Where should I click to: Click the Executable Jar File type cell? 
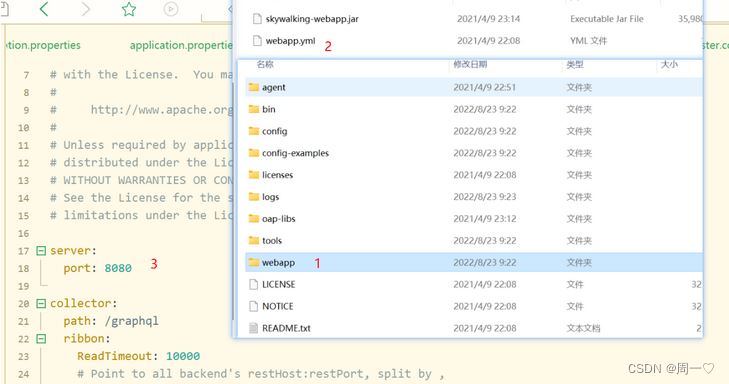coord(607,19)
